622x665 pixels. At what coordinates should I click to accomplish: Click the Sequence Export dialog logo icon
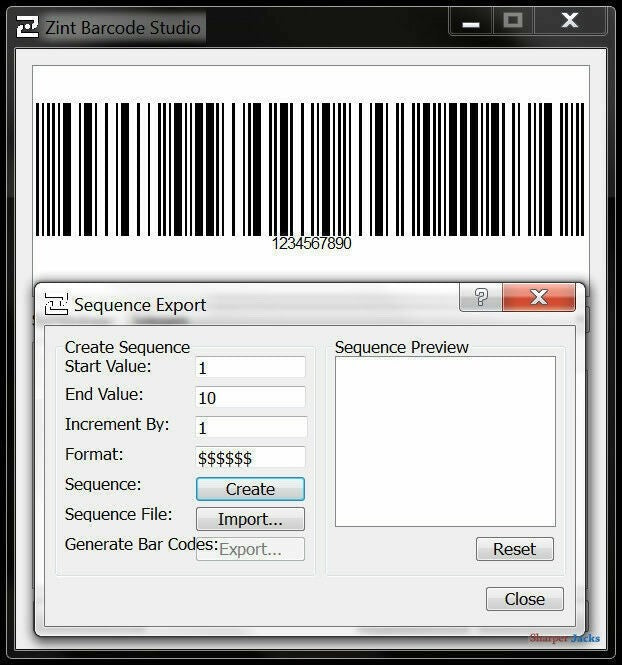(56, 304)
